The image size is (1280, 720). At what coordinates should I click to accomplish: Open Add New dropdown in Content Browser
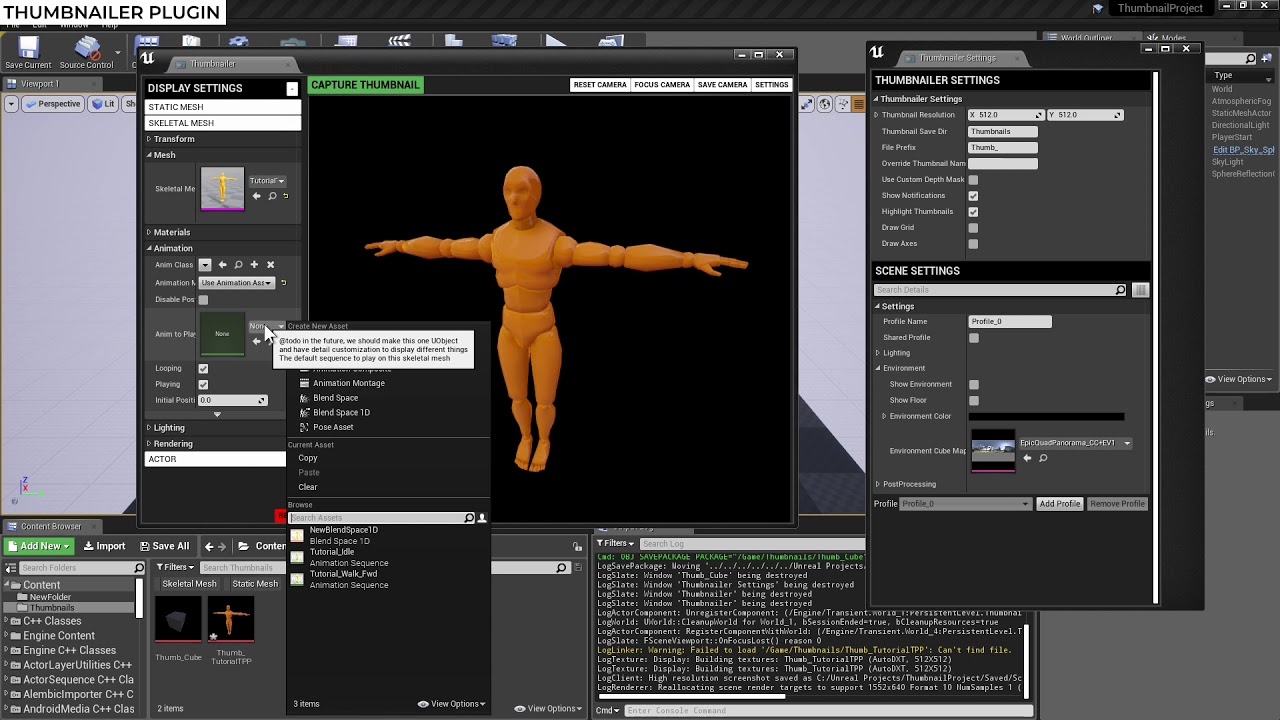coord(38,546)
